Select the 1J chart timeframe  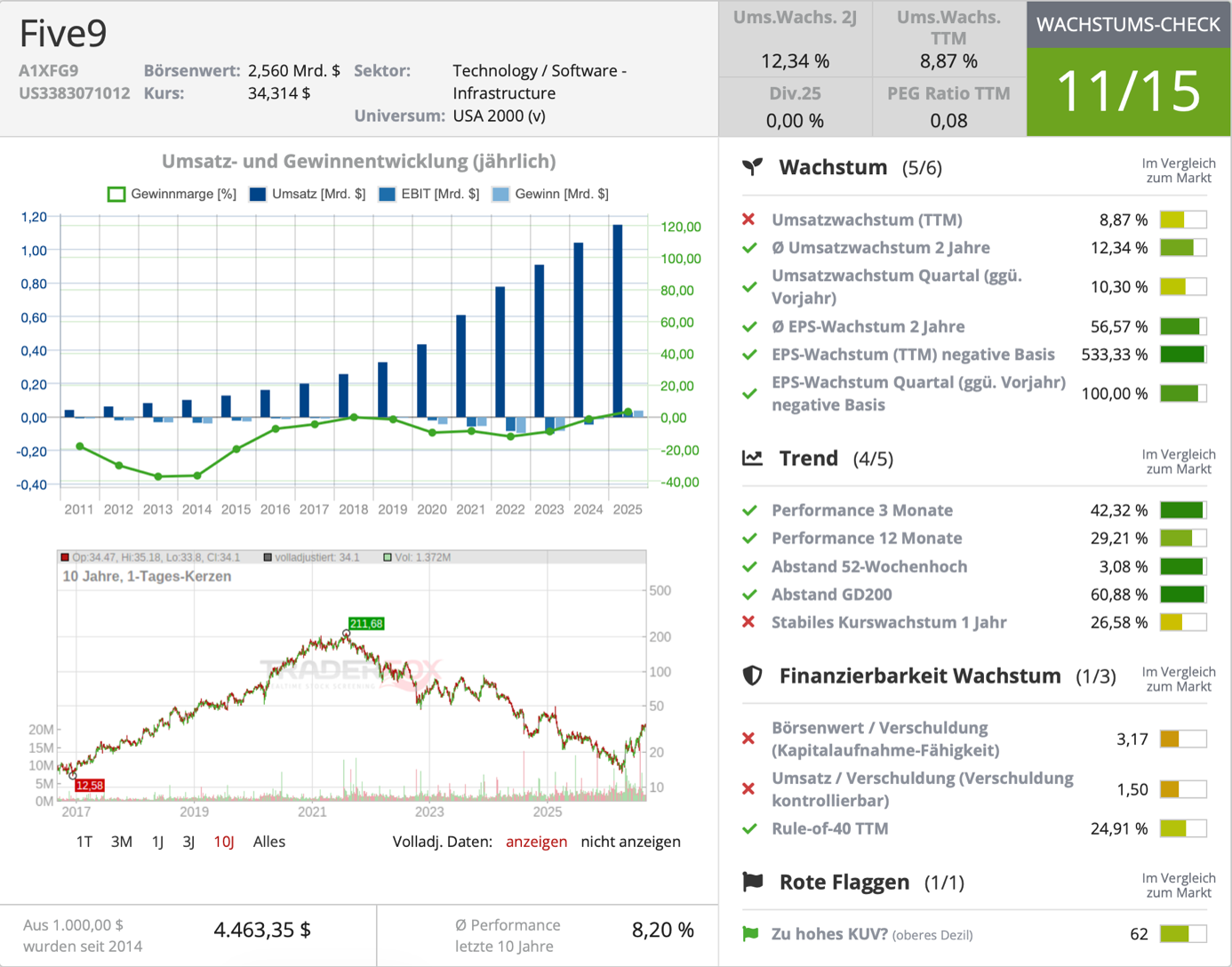click(157, 842)
